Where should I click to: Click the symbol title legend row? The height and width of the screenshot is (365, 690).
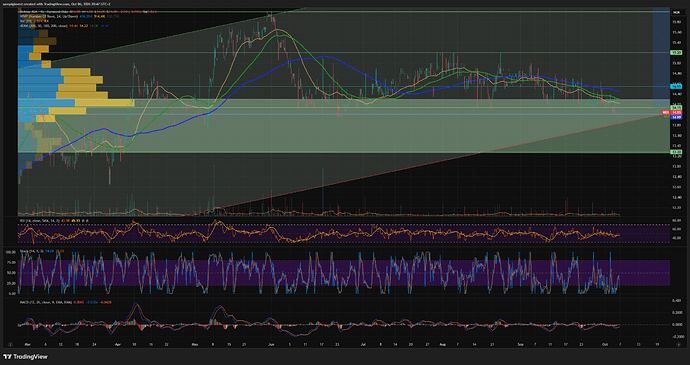pos(89,11)
